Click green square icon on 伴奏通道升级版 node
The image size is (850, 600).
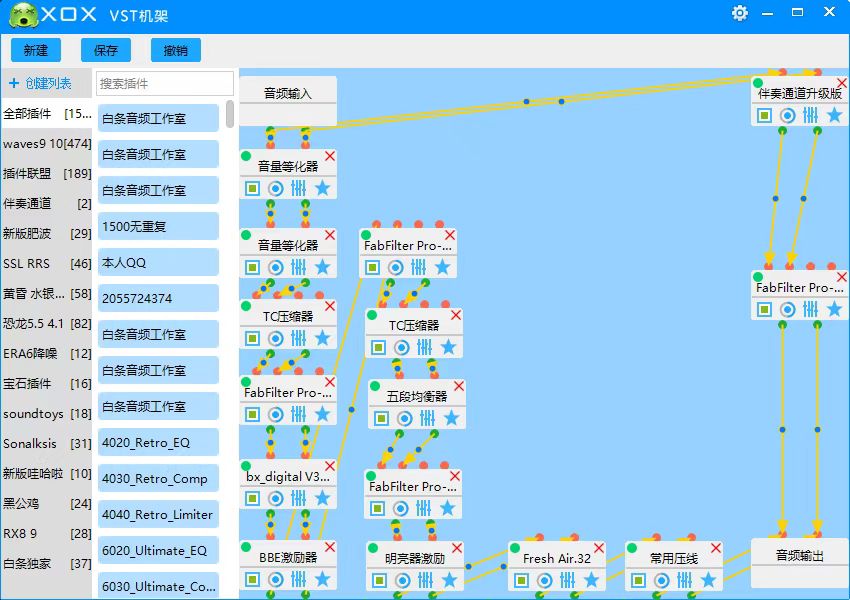pyautogui.click(x=764, y=115)
